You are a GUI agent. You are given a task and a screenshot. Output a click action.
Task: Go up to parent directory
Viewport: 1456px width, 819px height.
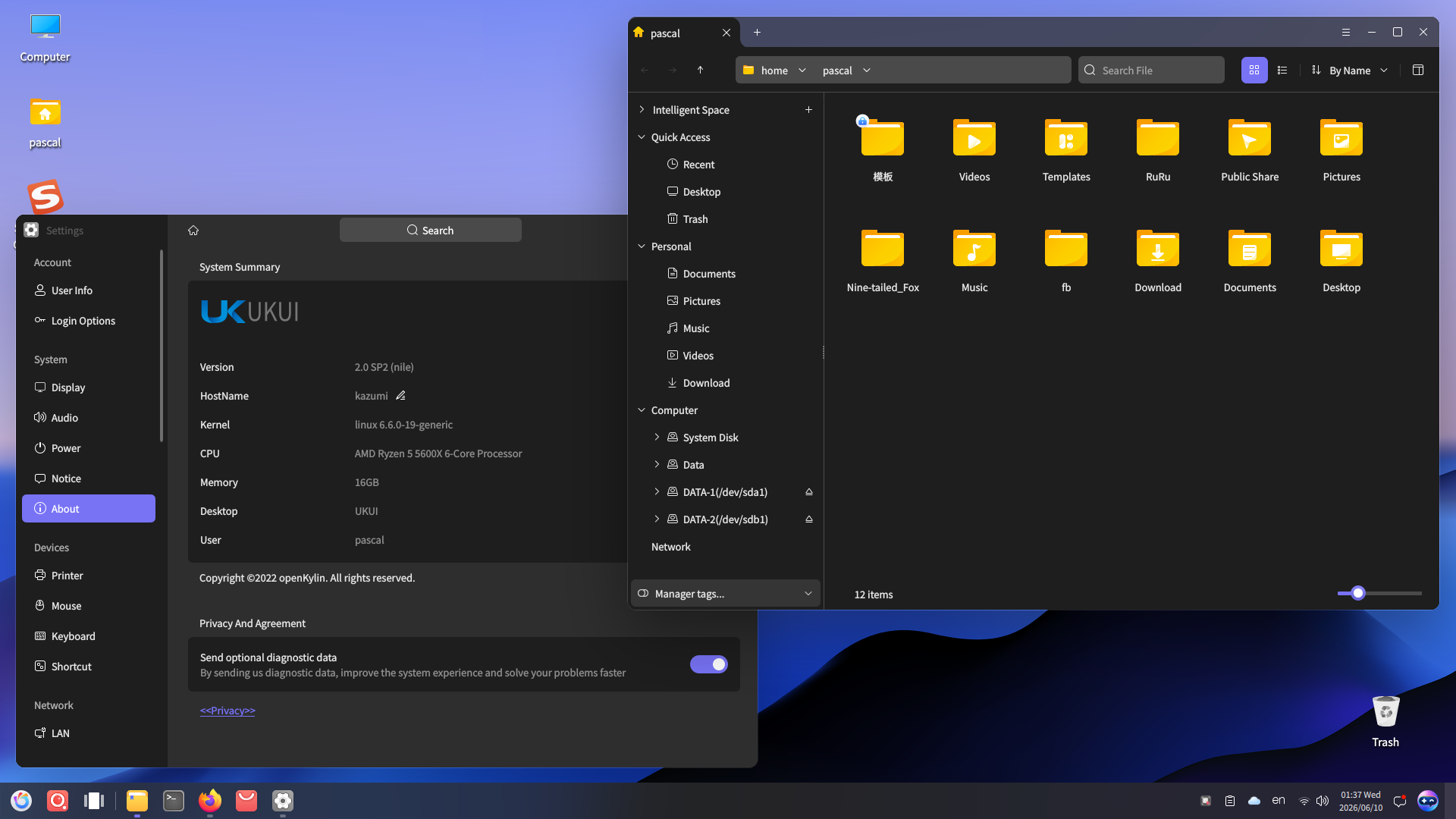(700, 70)
